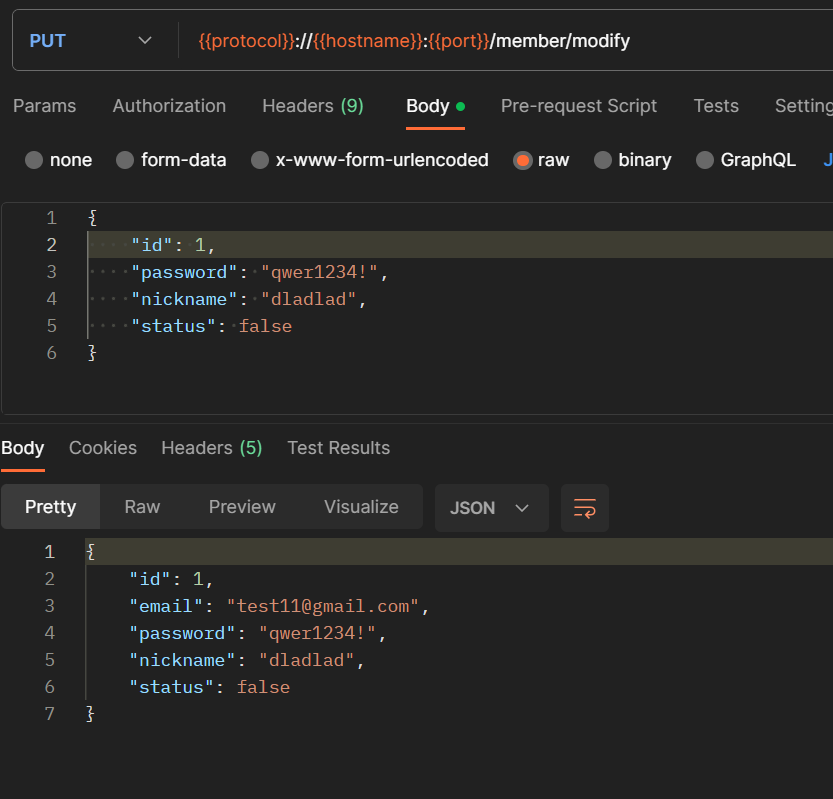Choose x-www-form-urlencoded body type
The image size is (833, 799).
tap(260, 160)
